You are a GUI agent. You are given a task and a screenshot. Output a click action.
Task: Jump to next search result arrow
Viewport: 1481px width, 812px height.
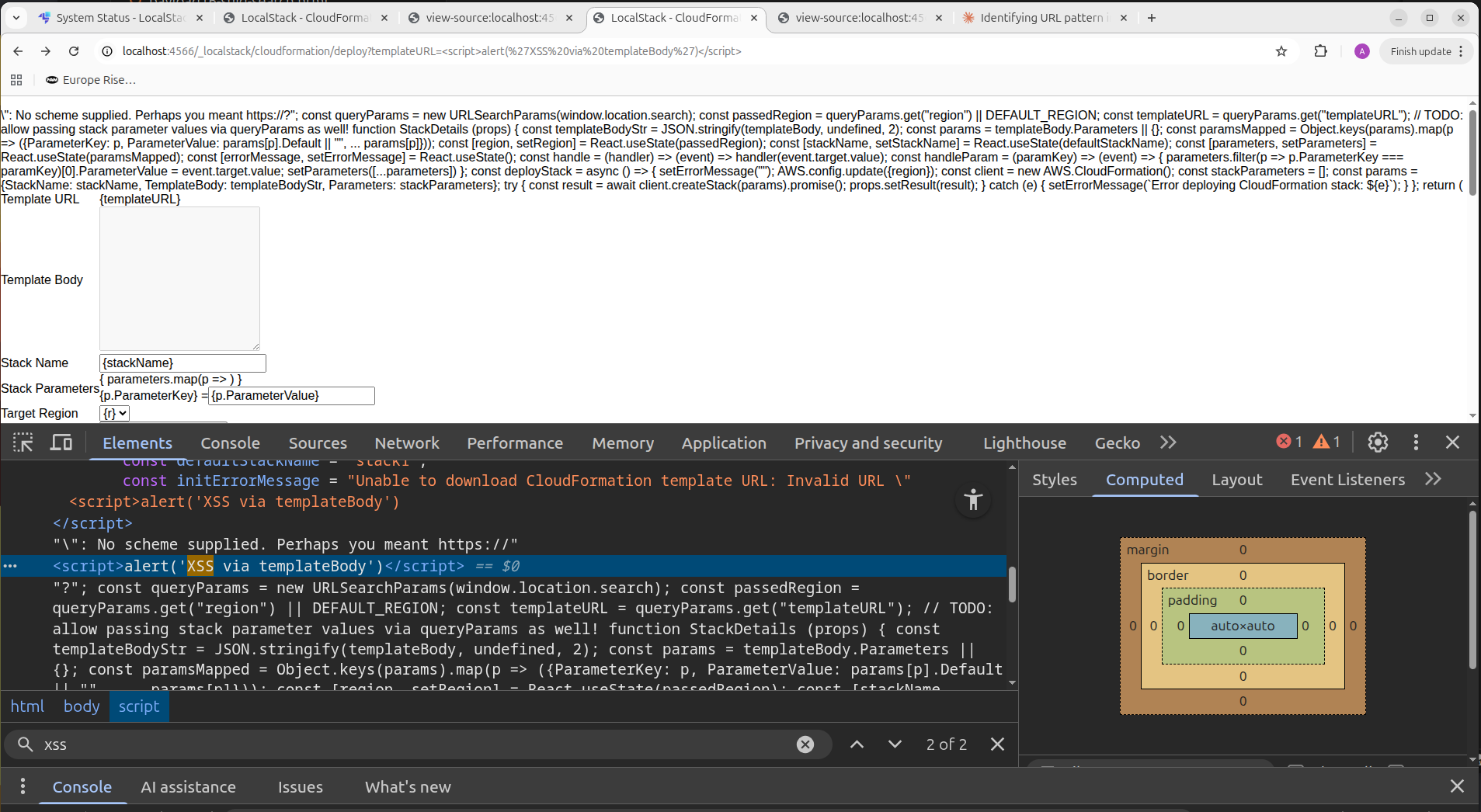pos(895,744)
